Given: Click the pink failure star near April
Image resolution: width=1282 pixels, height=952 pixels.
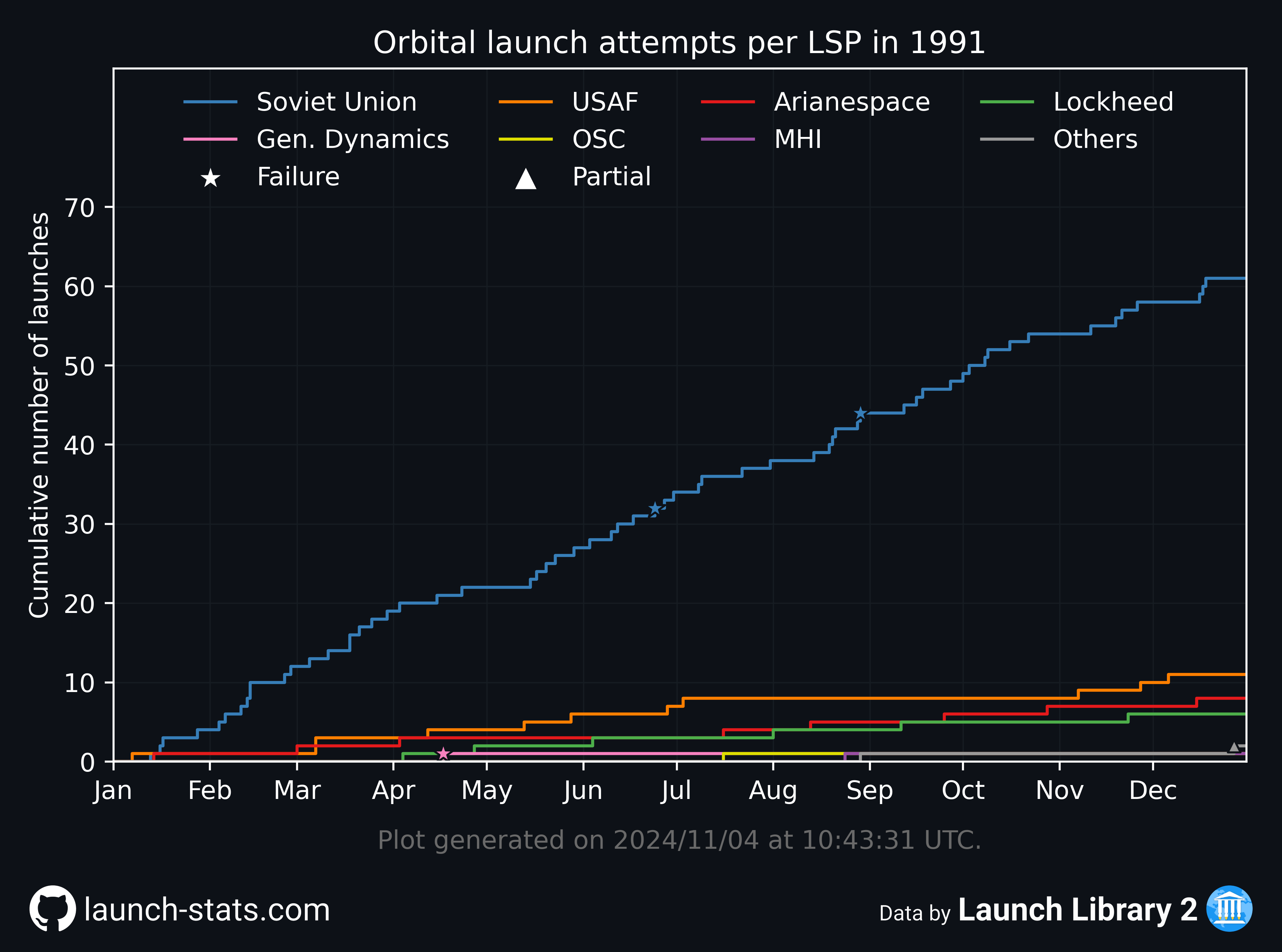Looking at the screenshot, I should [443, 753].
